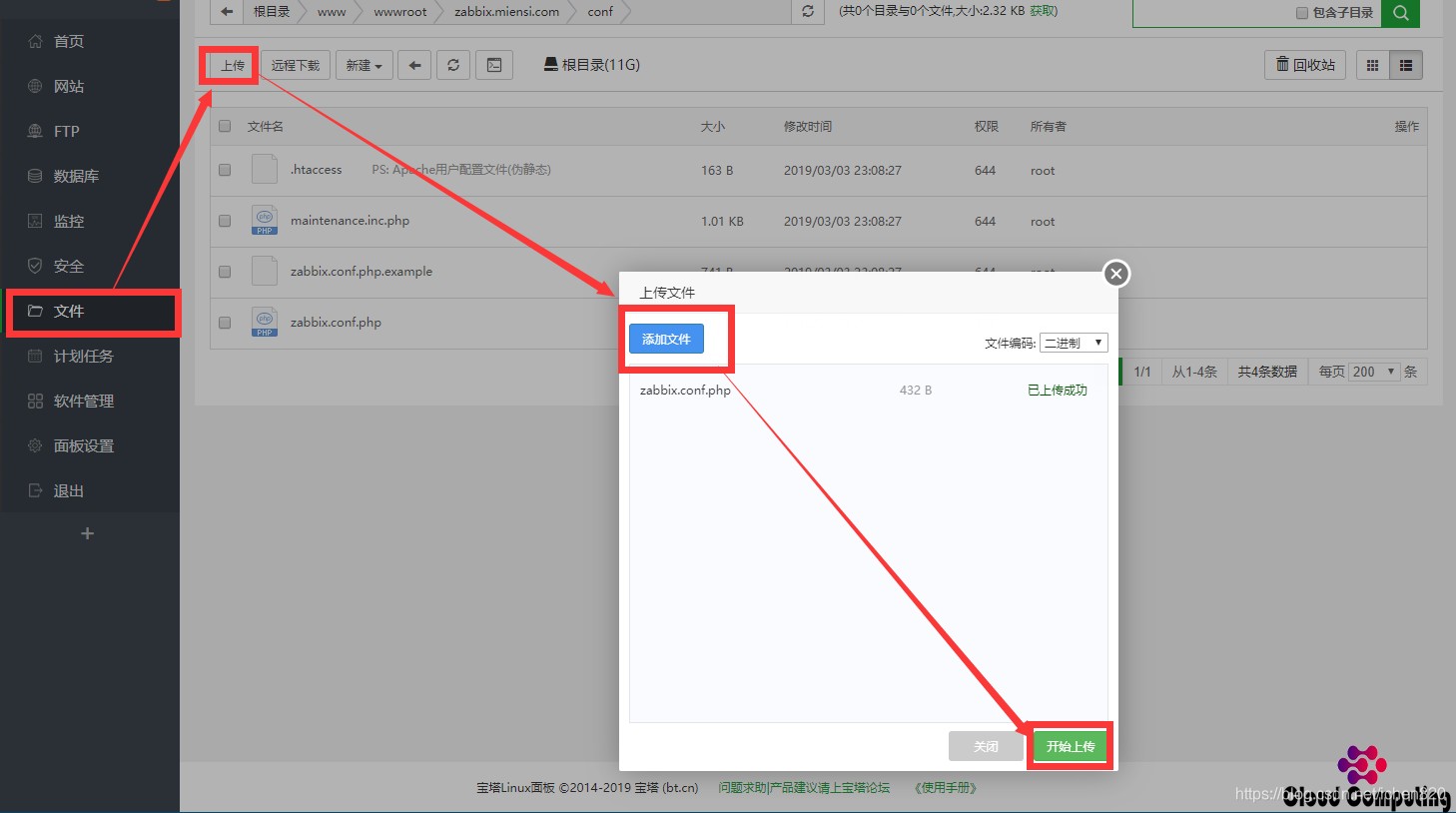Click the 上传 upload button
This screenshot has width=1456, height=813.
(x=233, y=65)
